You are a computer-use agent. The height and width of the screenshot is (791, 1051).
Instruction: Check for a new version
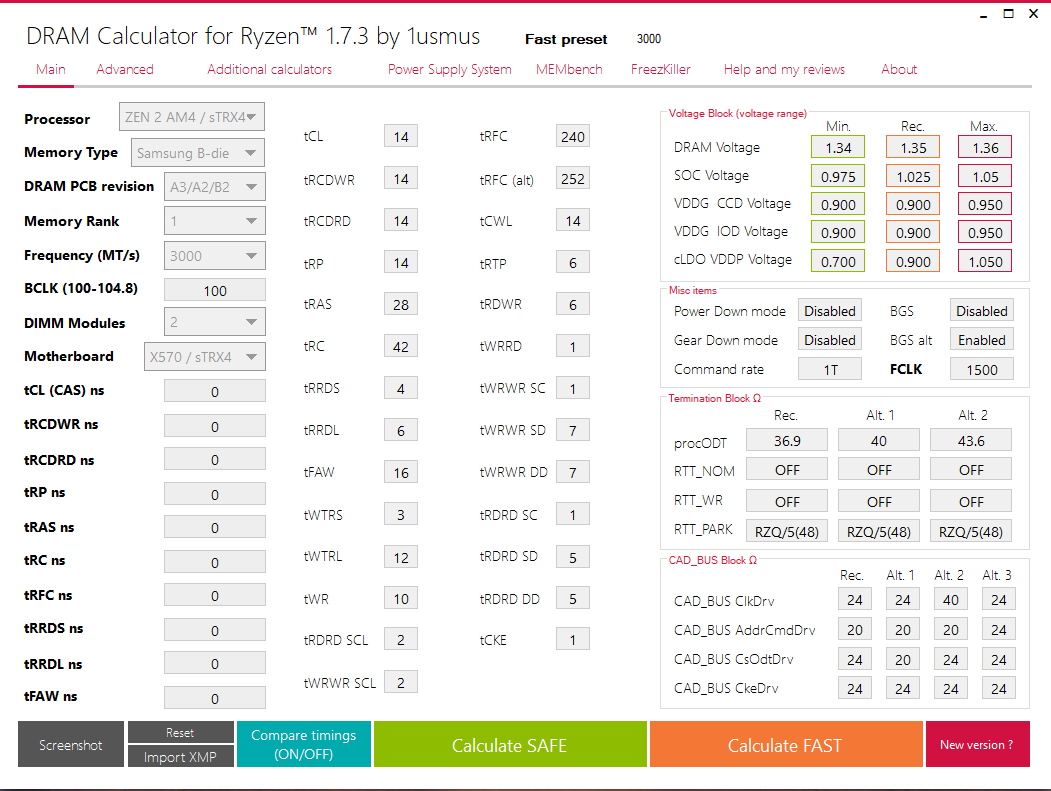point(977,744)
